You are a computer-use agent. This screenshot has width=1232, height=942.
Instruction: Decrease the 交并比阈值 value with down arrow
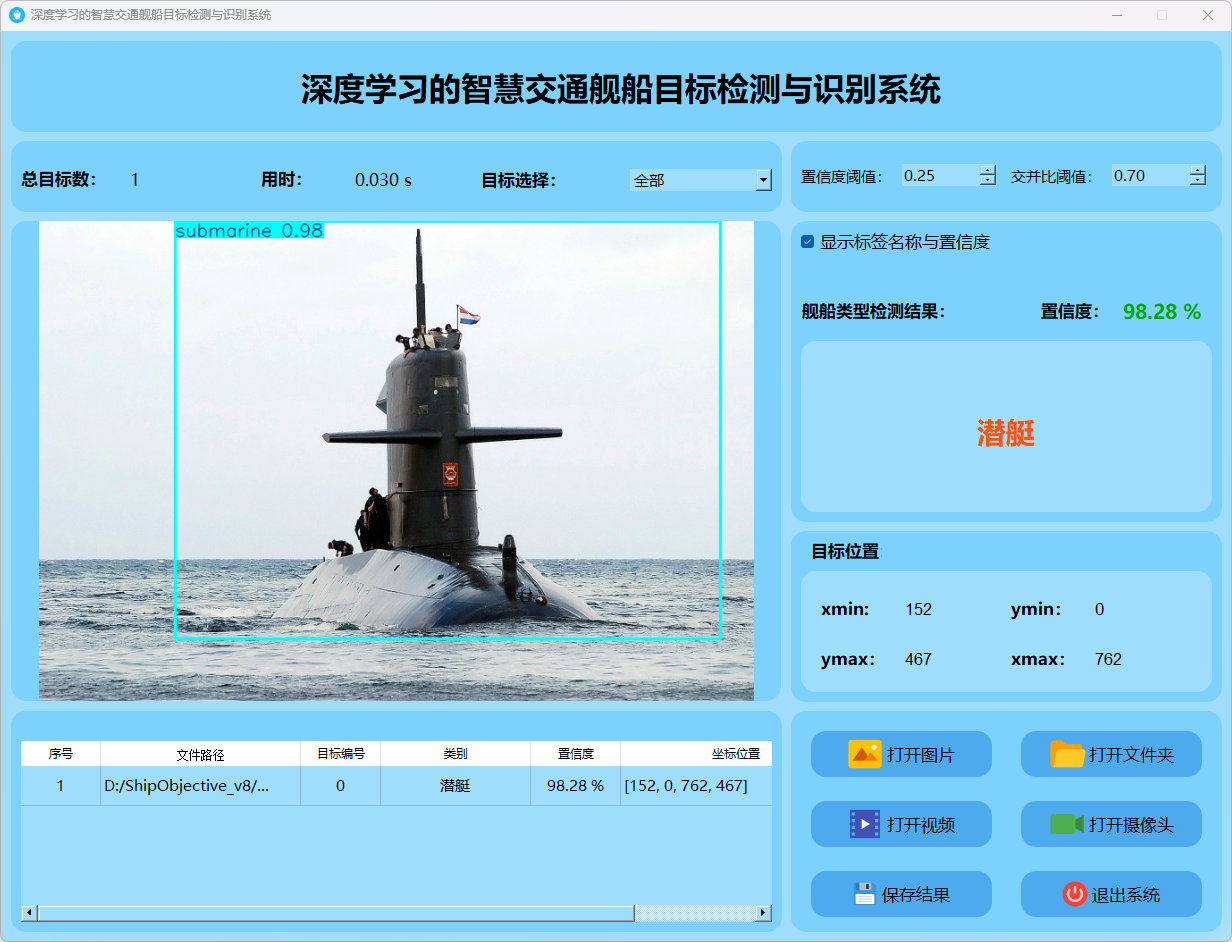pyautogui.click(x=1198, y=181)
